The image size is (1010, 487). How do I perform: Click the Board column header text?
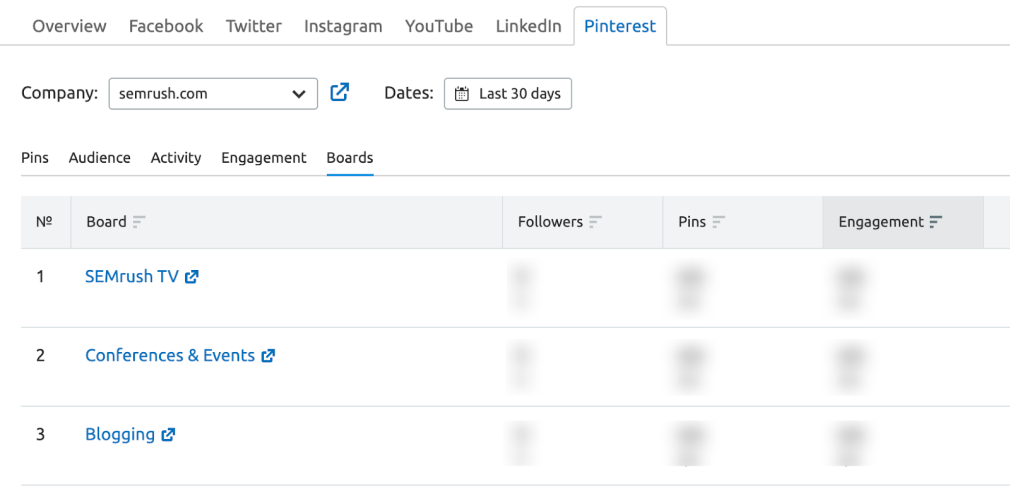[x=106, y=222]
